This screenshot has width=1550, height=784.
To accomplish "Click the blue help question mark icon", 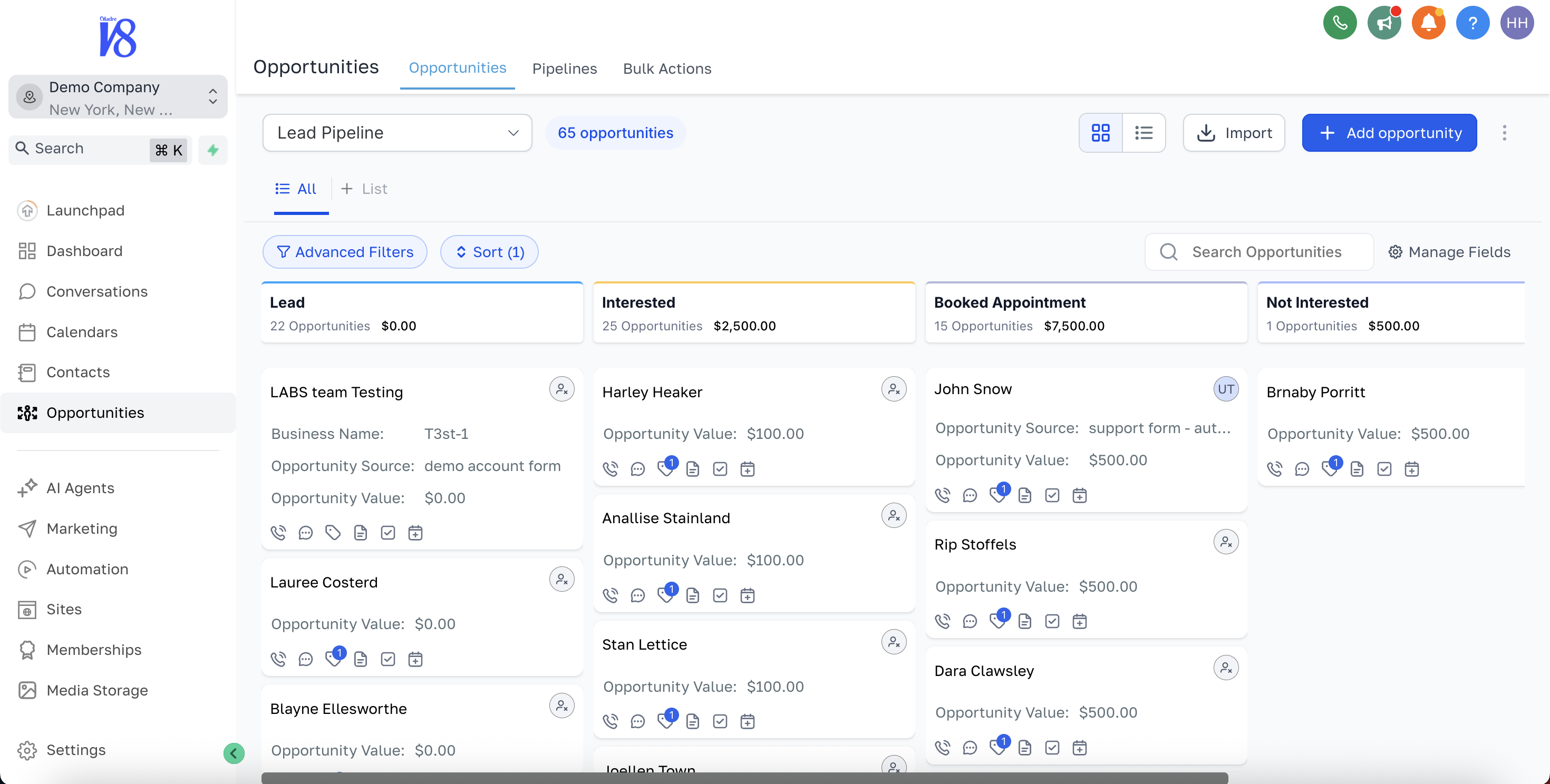I will tap(1472, 23).
